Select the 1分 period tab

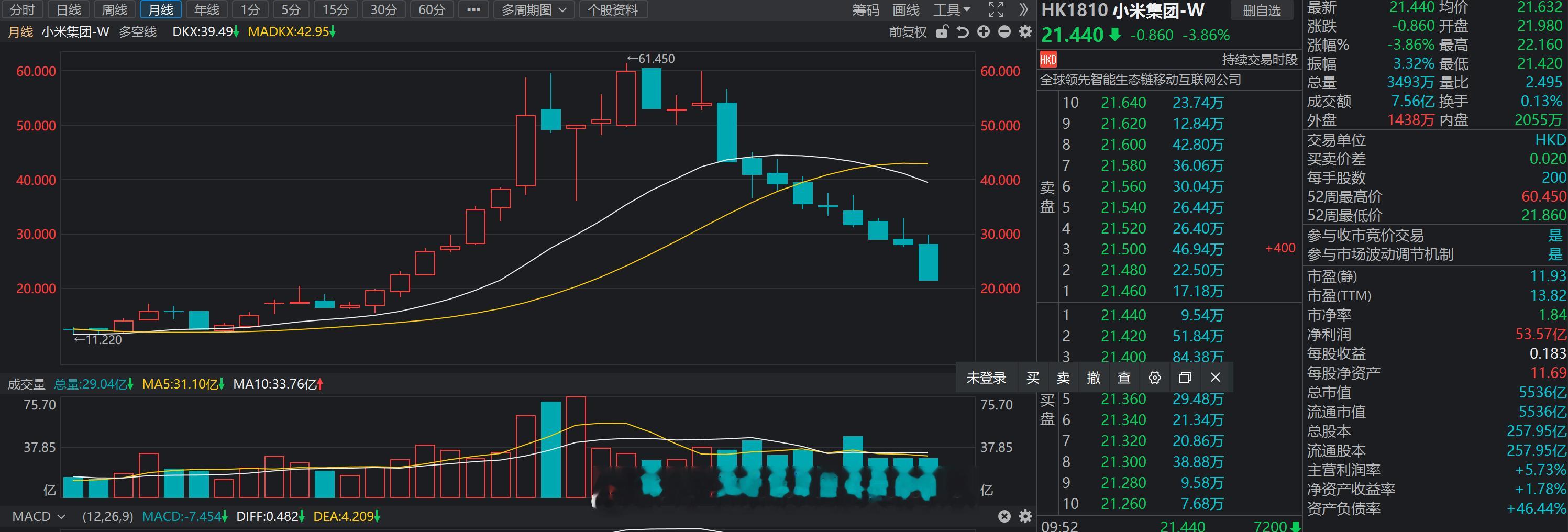250,10
